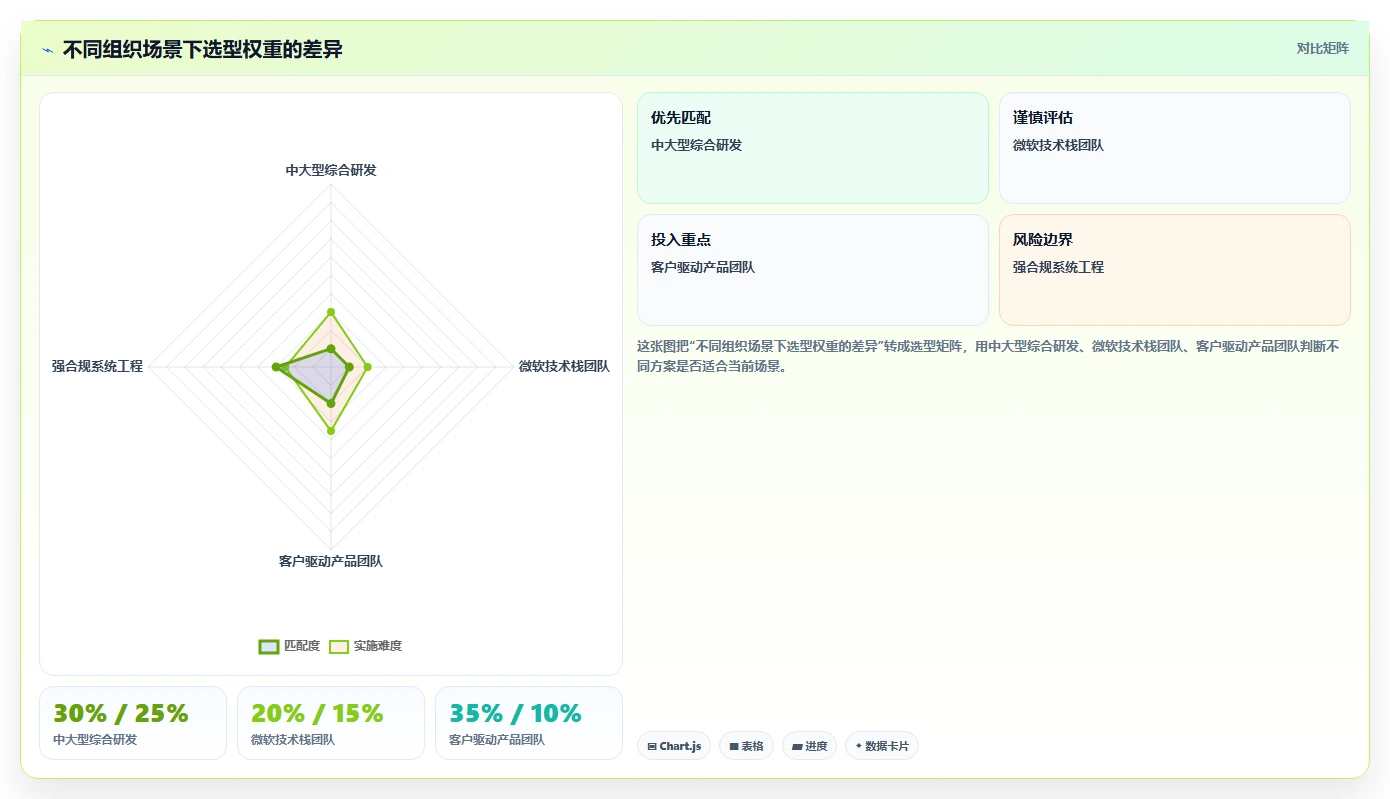The width and height of the screenshot is (1390, 799).
Task: Click the 35% / 10% stat card
Action: tap(529, 723)
